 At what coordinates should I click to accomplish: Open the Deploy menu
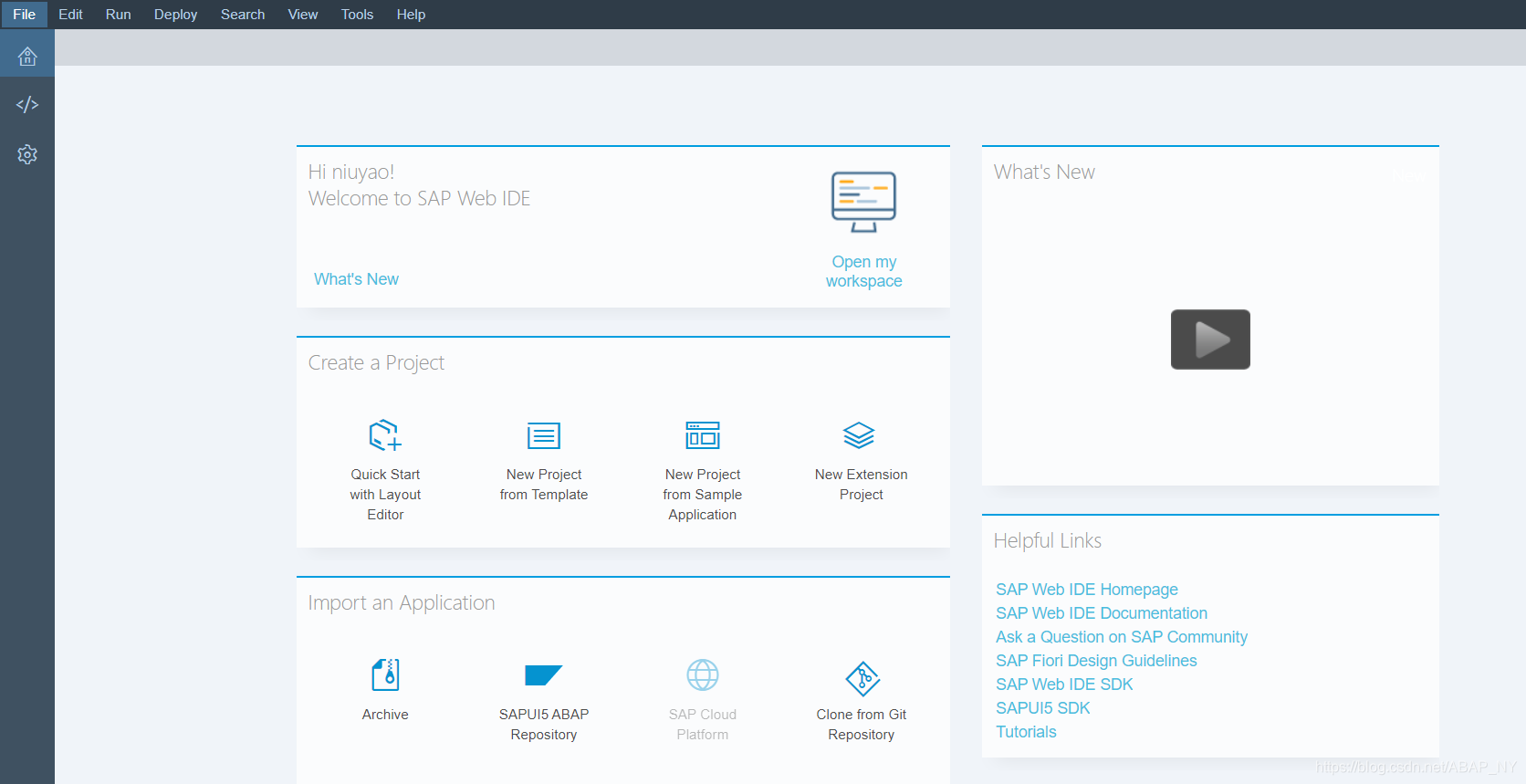point(175,15)
